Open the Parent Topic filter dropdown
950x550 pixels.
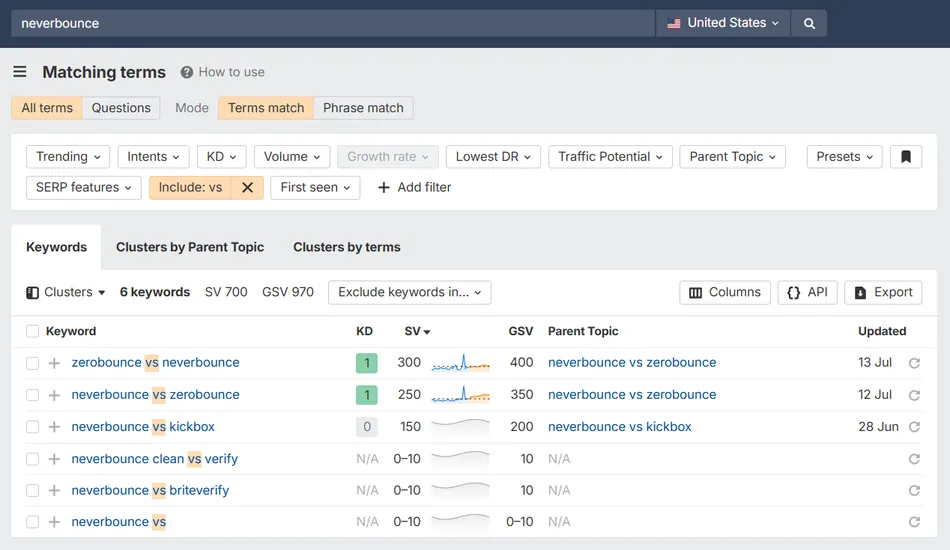tap(732, 157)
